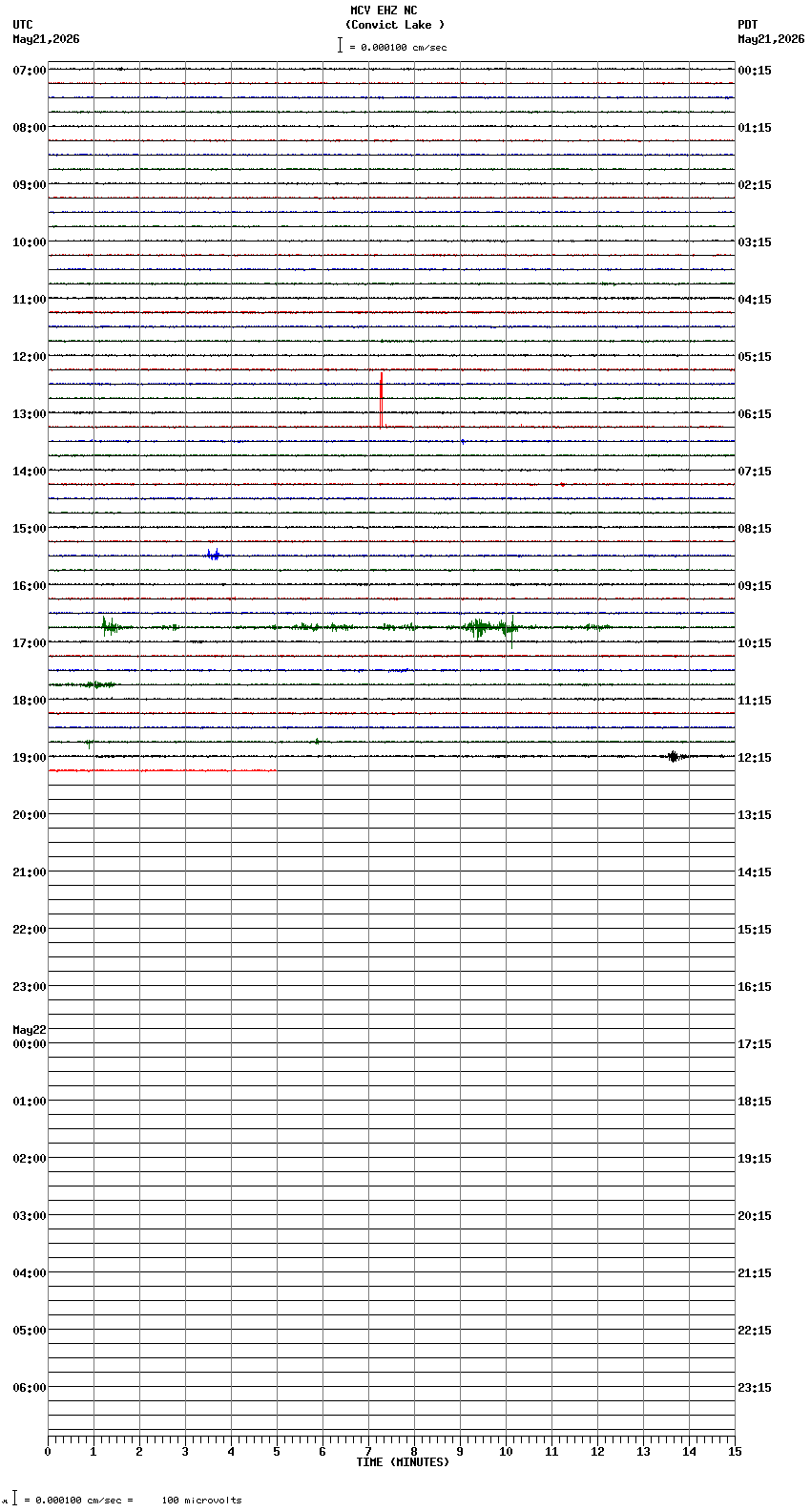Click the green event burst near minute 1

coord(109,626)
